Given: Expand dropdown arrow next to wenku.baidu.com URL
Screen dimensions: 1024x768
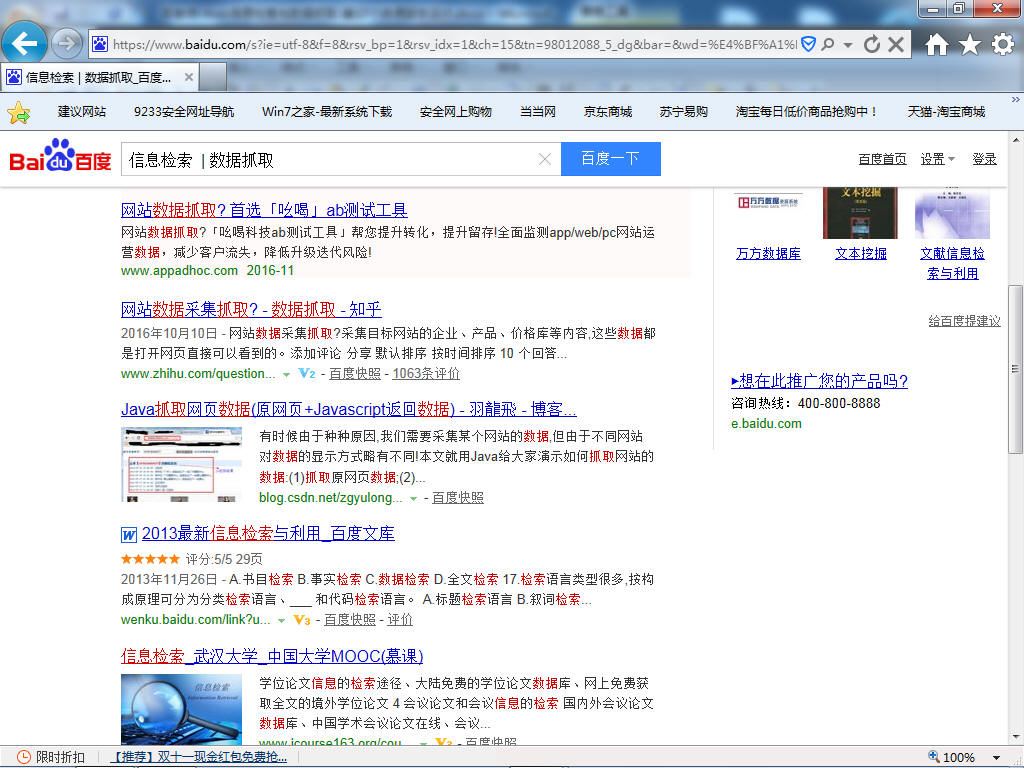Looking at the screenshot, I should point(281,621).
